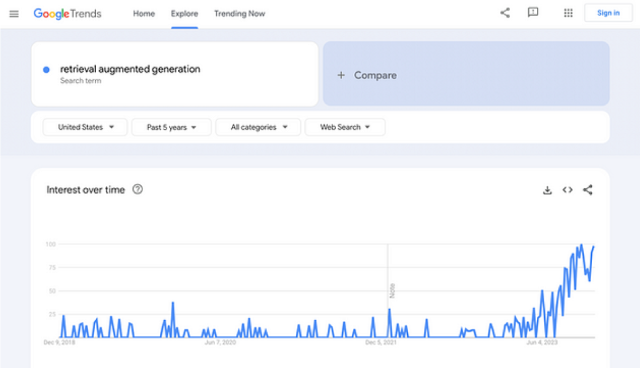Image resolution: width=640 pixels, height=368 pixels.
Task: Select the Explore tab
Action: pos(184,13)
